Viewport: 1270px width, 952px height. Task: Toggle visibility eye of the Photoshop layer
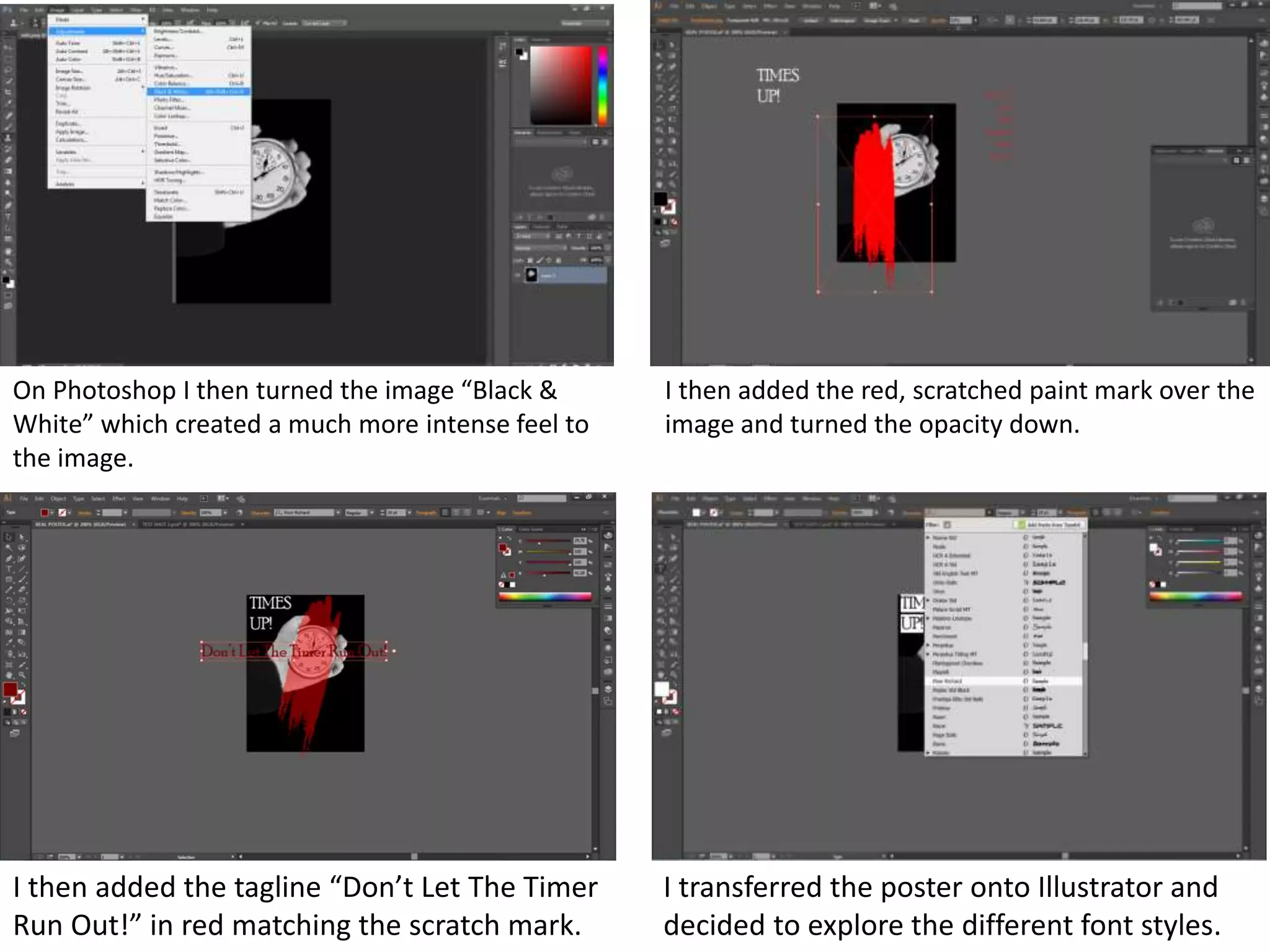pyautogui.click(x=518, y=275)
